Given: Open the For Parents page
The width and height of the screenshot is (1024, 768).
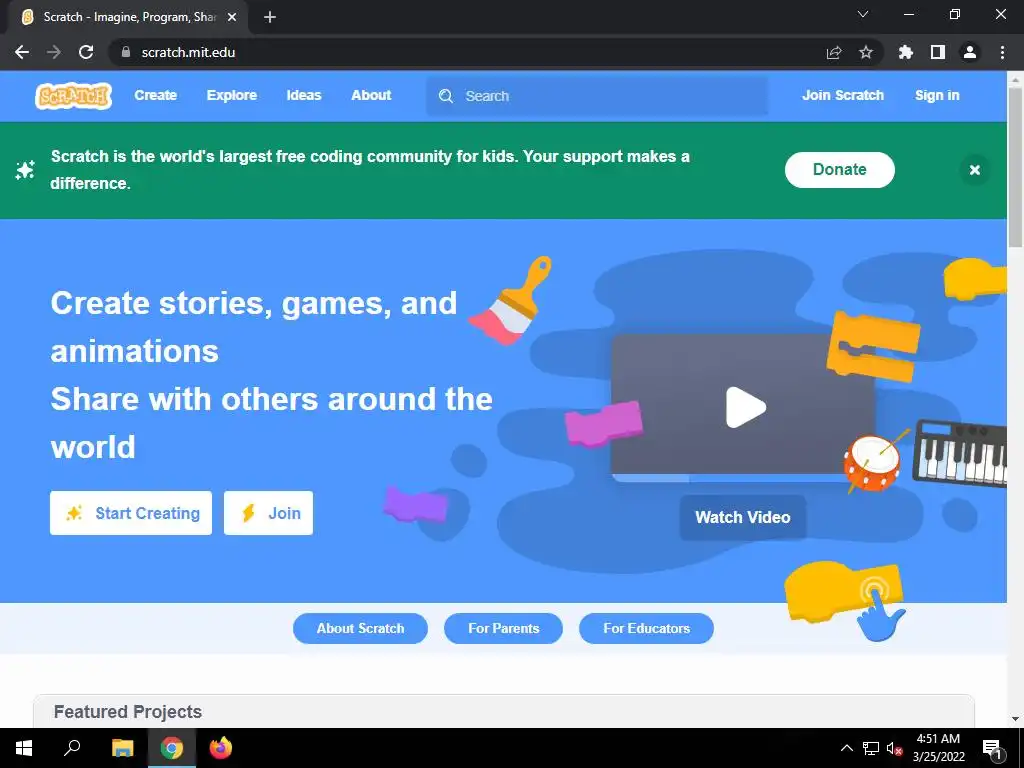Looking at the screenshot, I should click(x=504, y=628).
